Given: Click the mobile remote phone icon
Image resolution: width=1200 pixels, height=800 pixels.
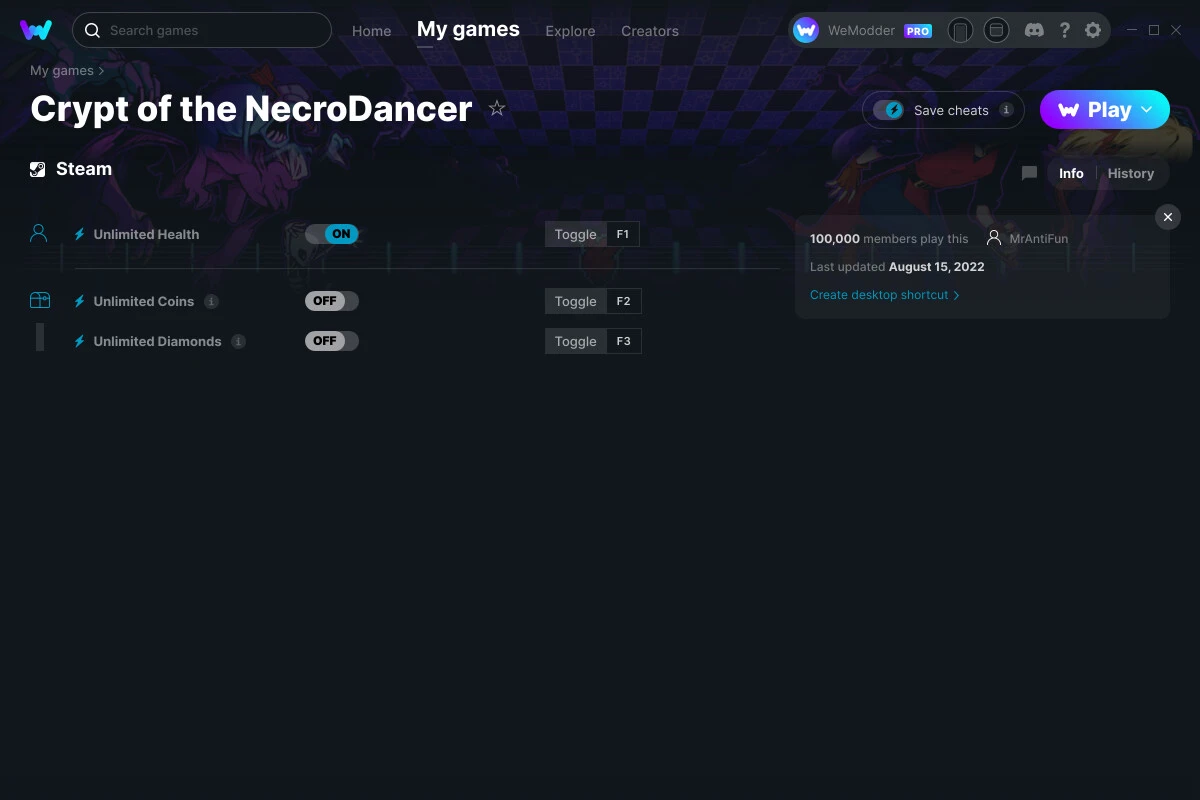Looking at the screenshot, I should (961, 31).
